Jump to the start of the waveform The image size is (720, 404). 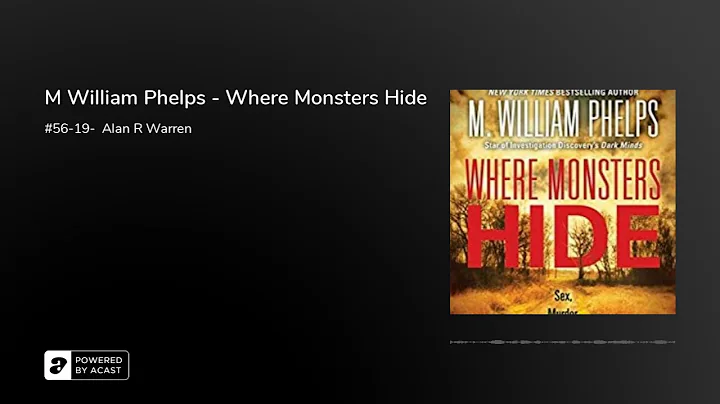click(x=451, y=342)
